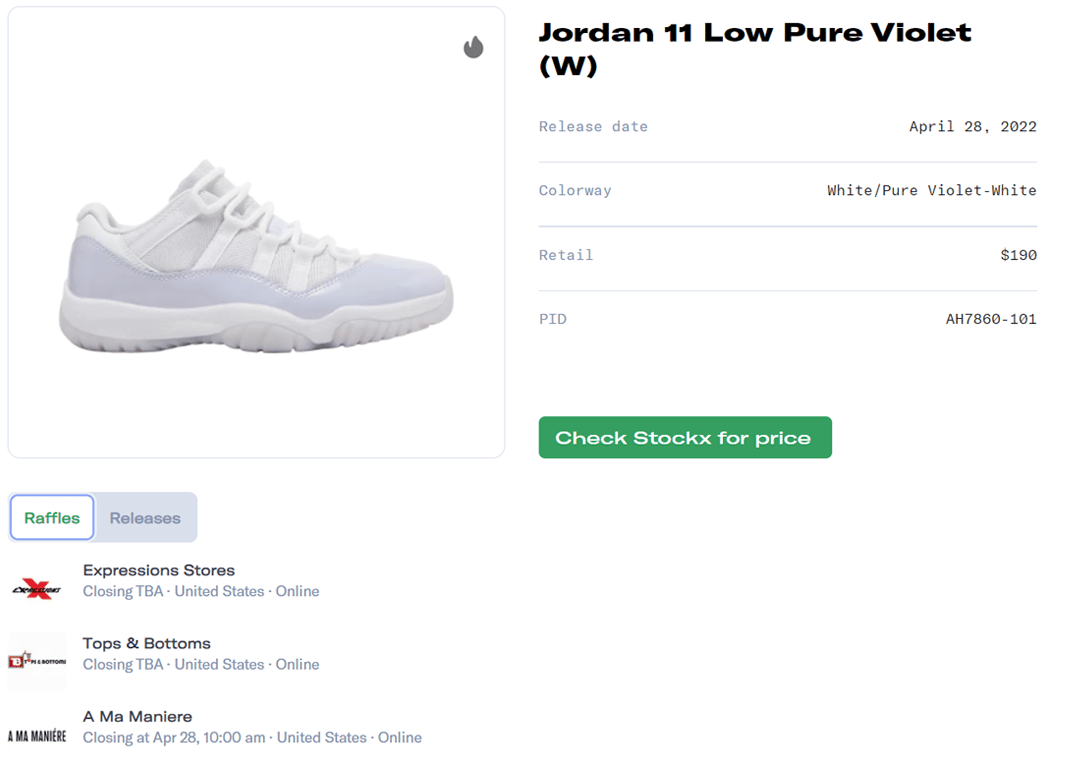Click the $190 retail price
The image size is (1080, 760).
(1018, 255)
